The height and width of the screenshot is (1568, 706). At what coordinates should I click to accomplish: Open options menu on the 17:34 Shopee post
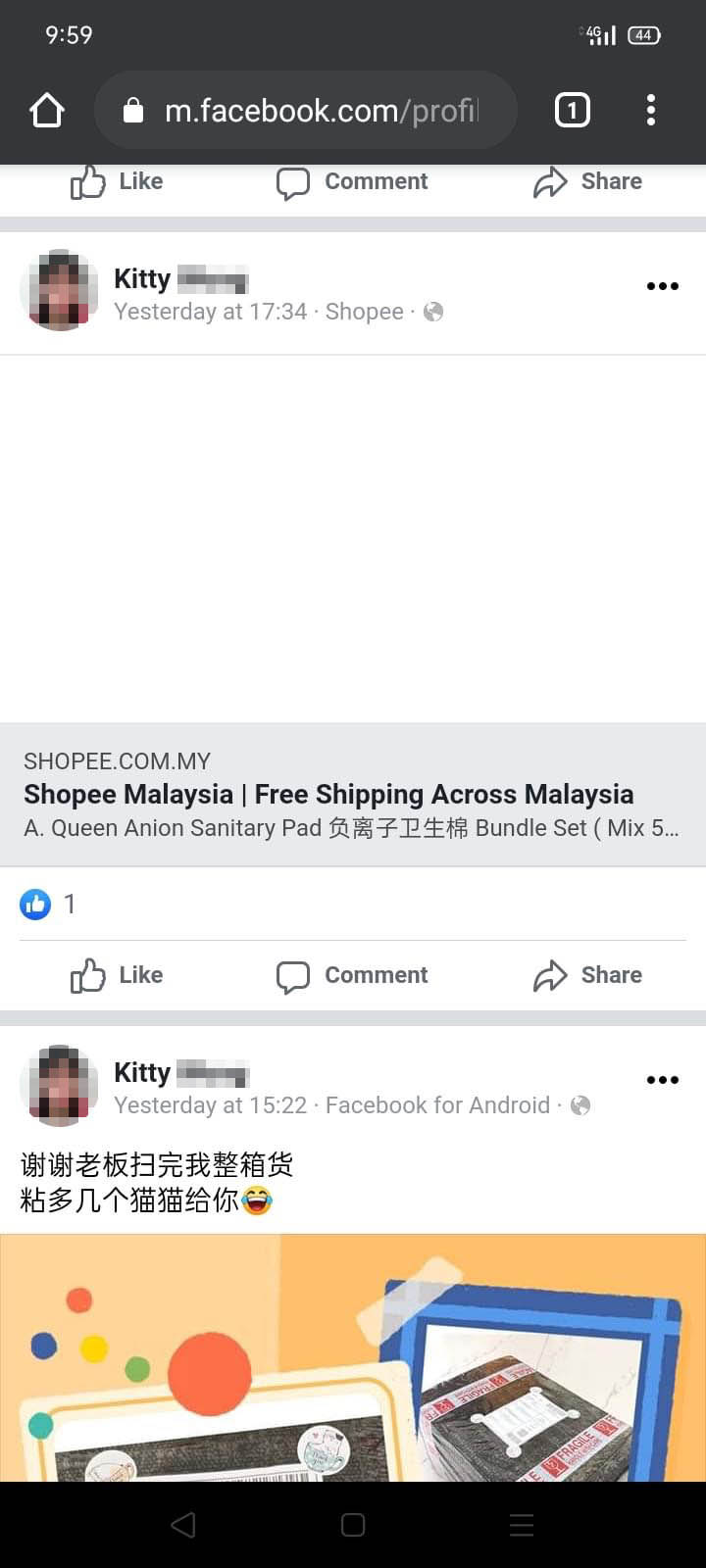663,286
